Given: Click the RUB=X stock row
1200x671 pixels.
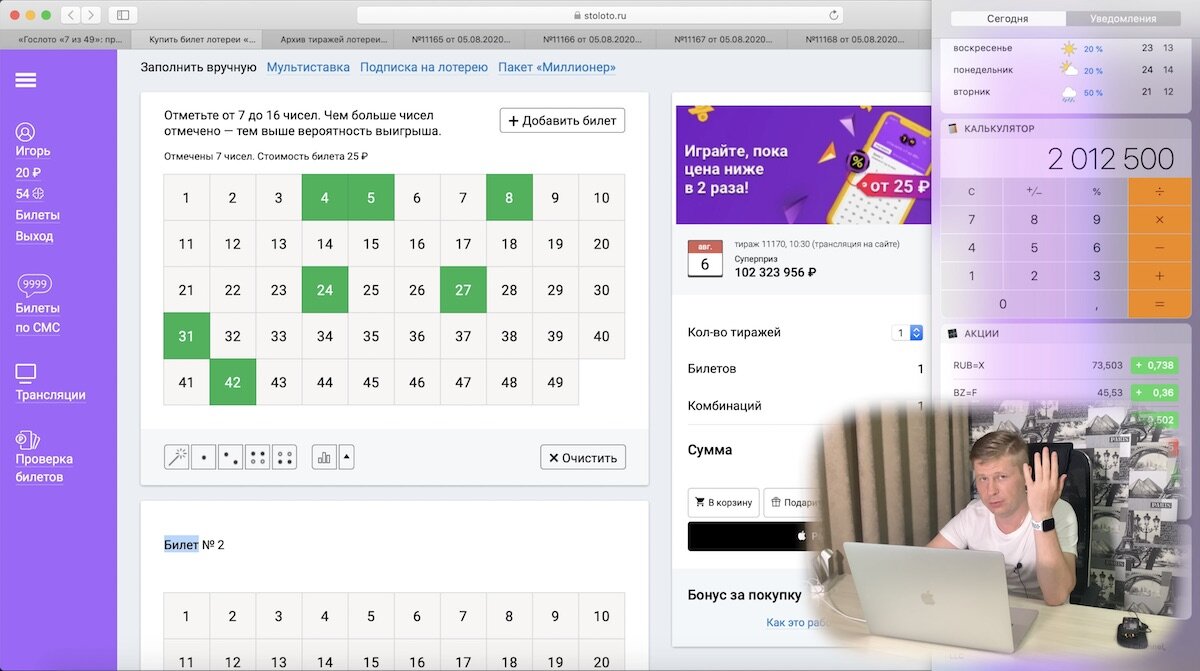Looking at the screenshot, I should pos(1066,365).
